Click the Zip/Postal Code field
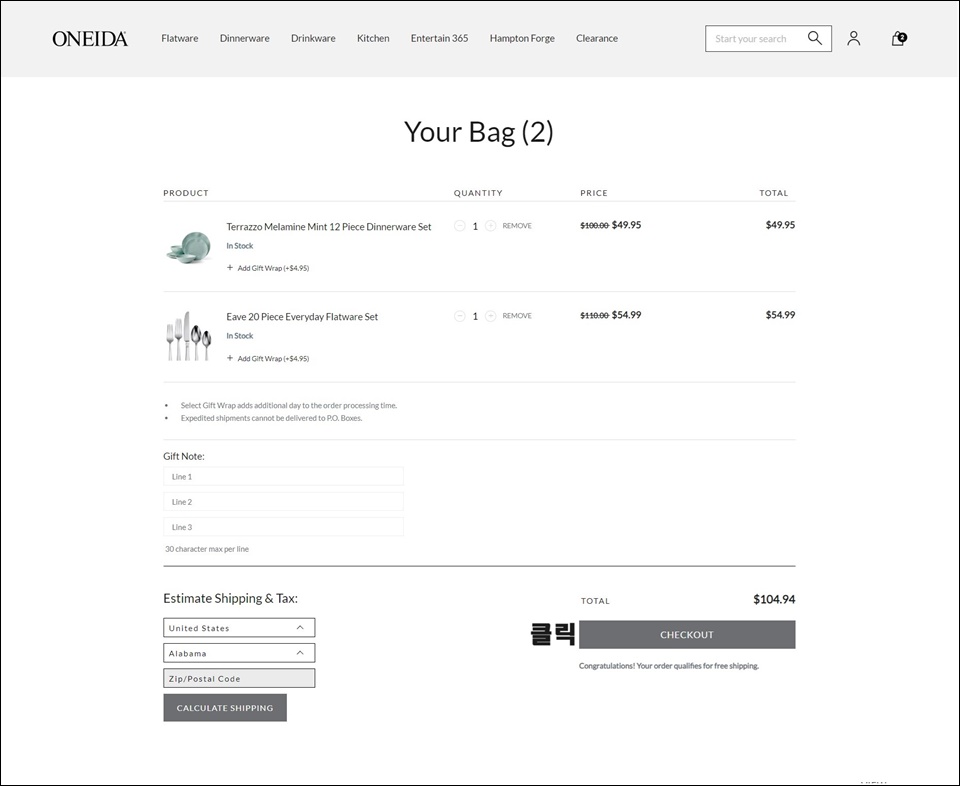Image resolution: width=960 pixels, height=786 pixels. [239, 678]
